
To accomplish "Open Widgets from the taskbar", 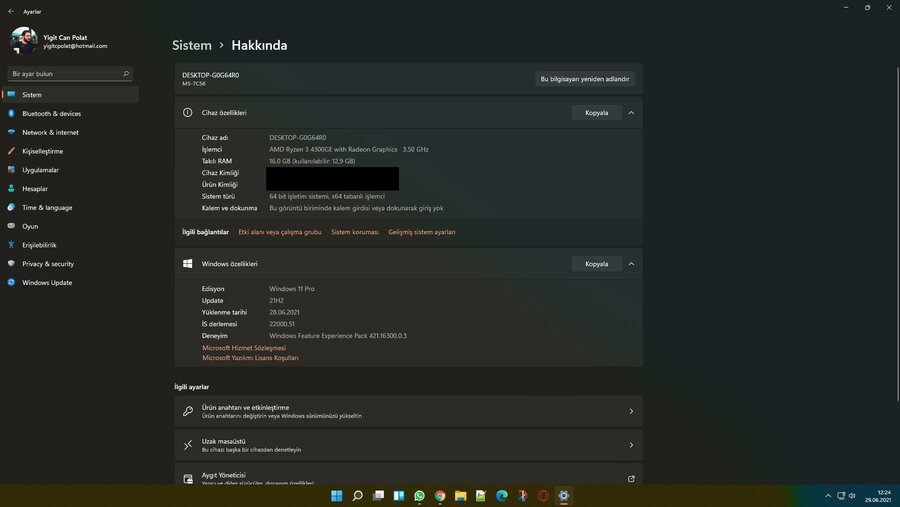I will tap(399, 496).
